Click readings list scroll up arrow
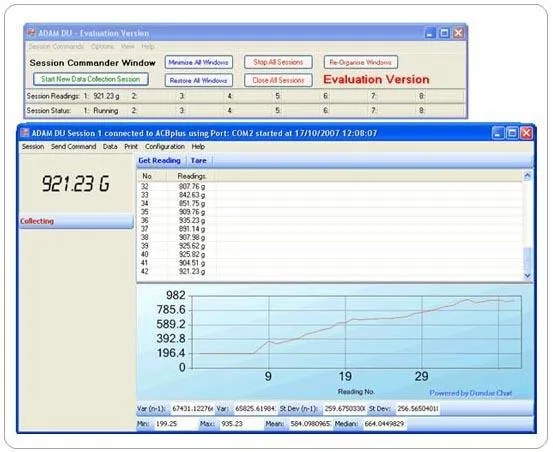The height and width of the screenshot is (452, 553). [x=527, y=176]
